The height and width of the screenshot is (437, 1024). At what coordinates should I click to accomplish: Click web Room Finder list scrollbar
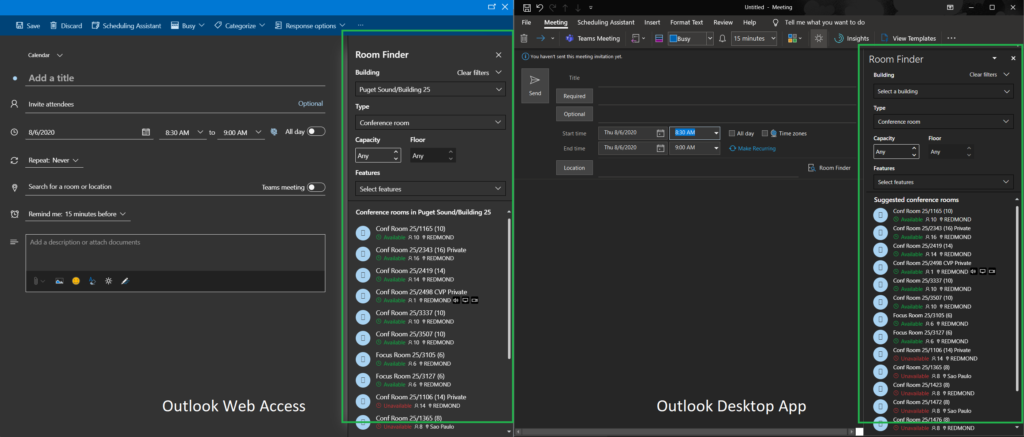coord(509,287)
